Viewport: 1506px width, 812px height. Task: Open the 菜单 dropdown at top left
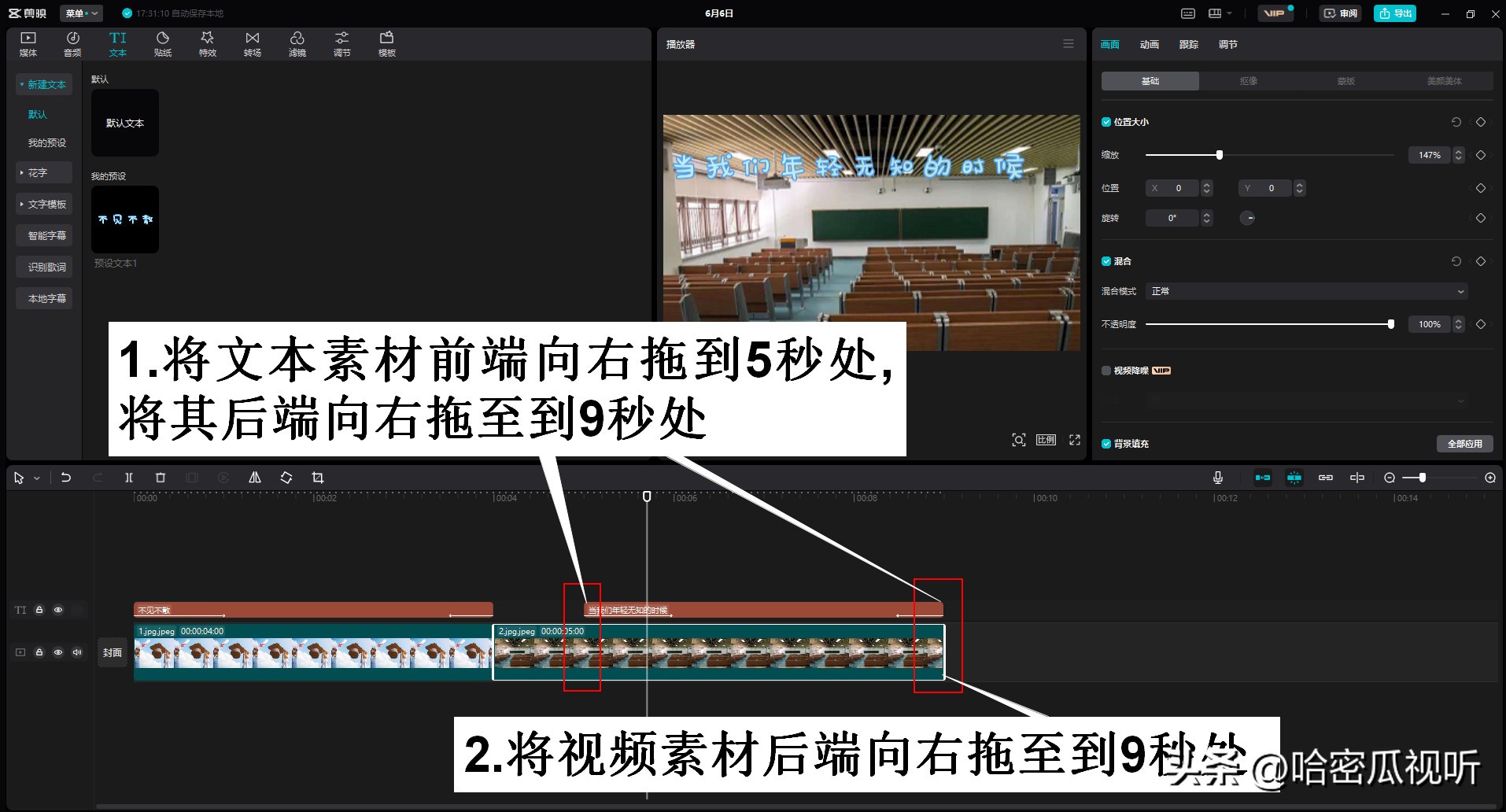pyautogui.click(x=81, y=13)
